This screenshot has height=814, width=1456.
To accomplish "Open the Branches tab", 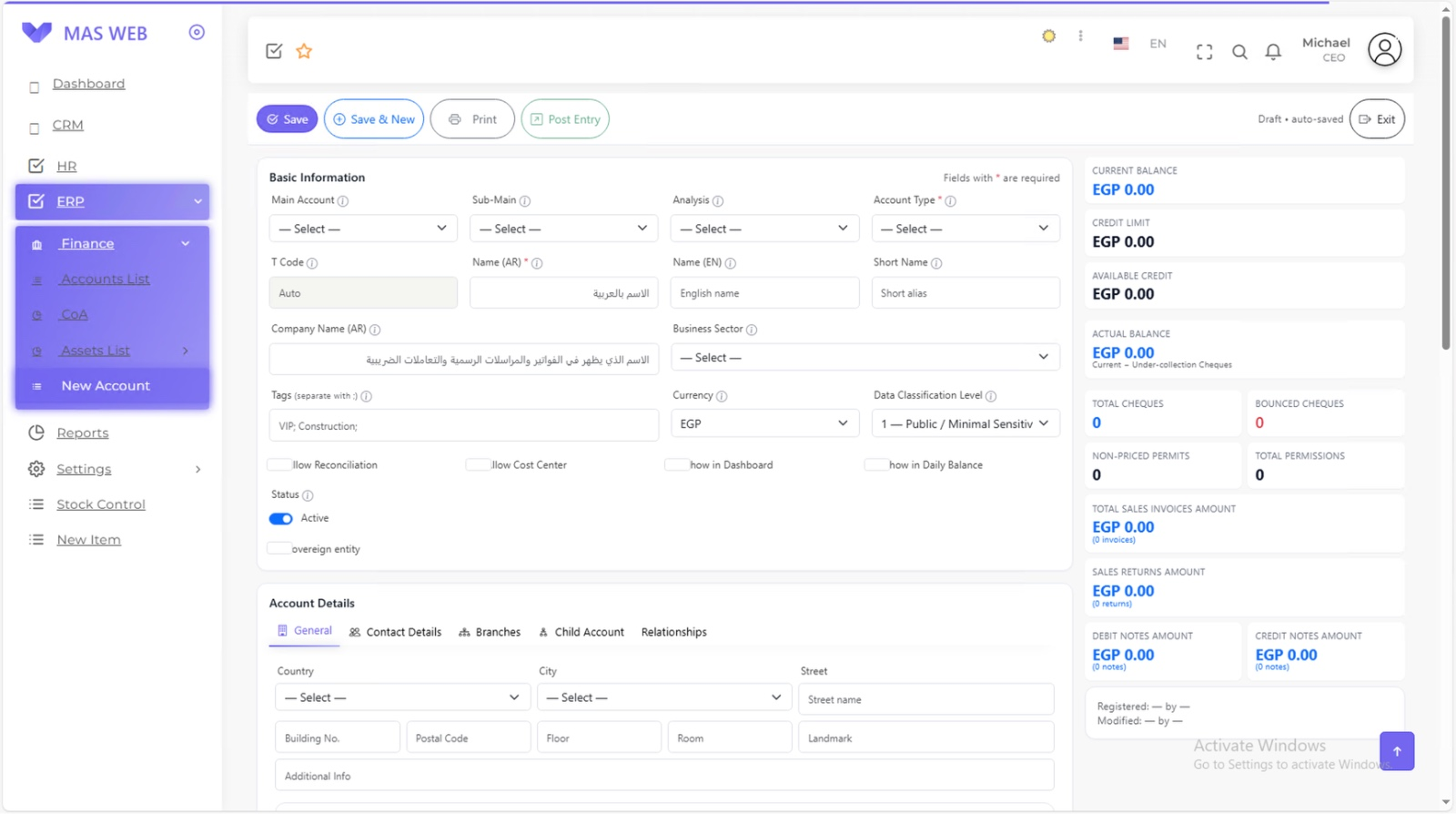I will 490,632.
